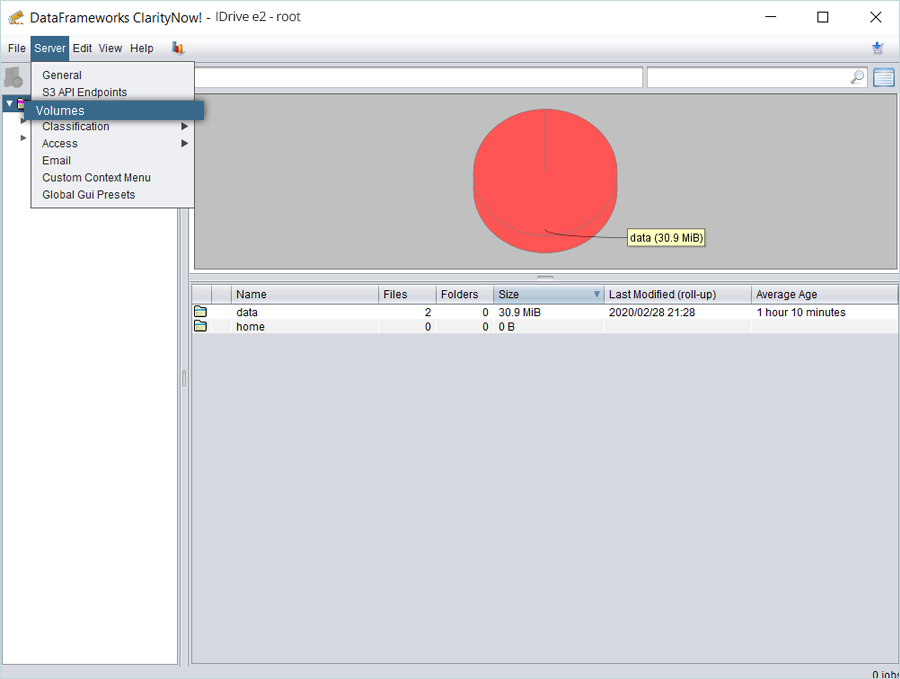Click the red data pie chart slice

tap(545, 181)
